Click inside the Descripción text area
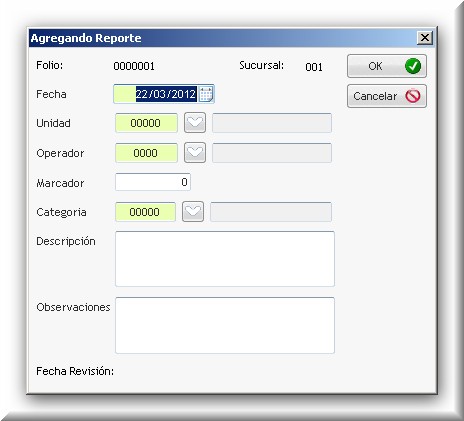The image size is (464, 421). (x=225, y=259)
